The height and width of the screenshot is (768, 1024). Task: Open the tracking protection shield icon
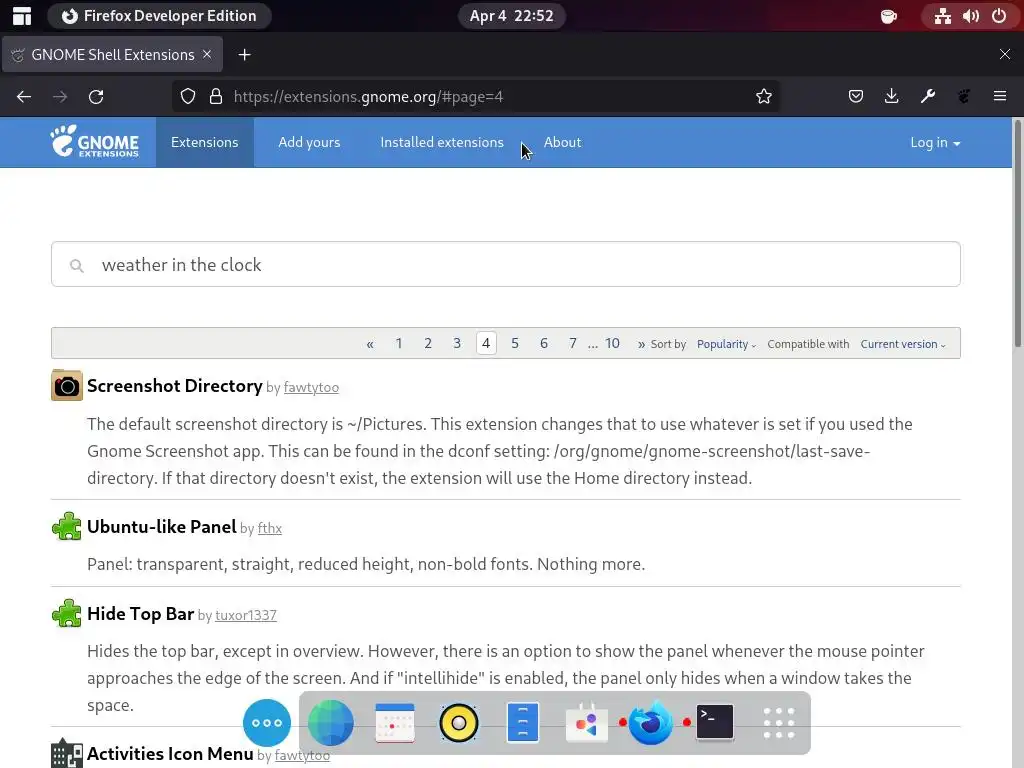click(188, 97)
